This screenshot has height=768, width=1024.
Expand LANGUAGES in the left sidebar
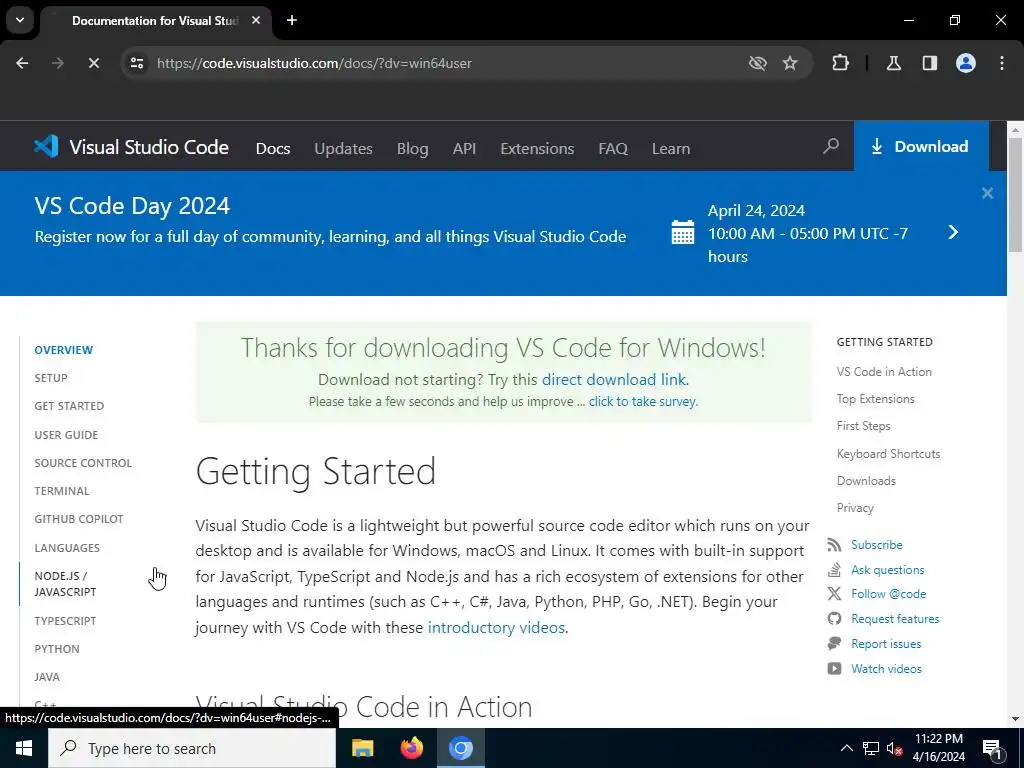pos(67,548)
